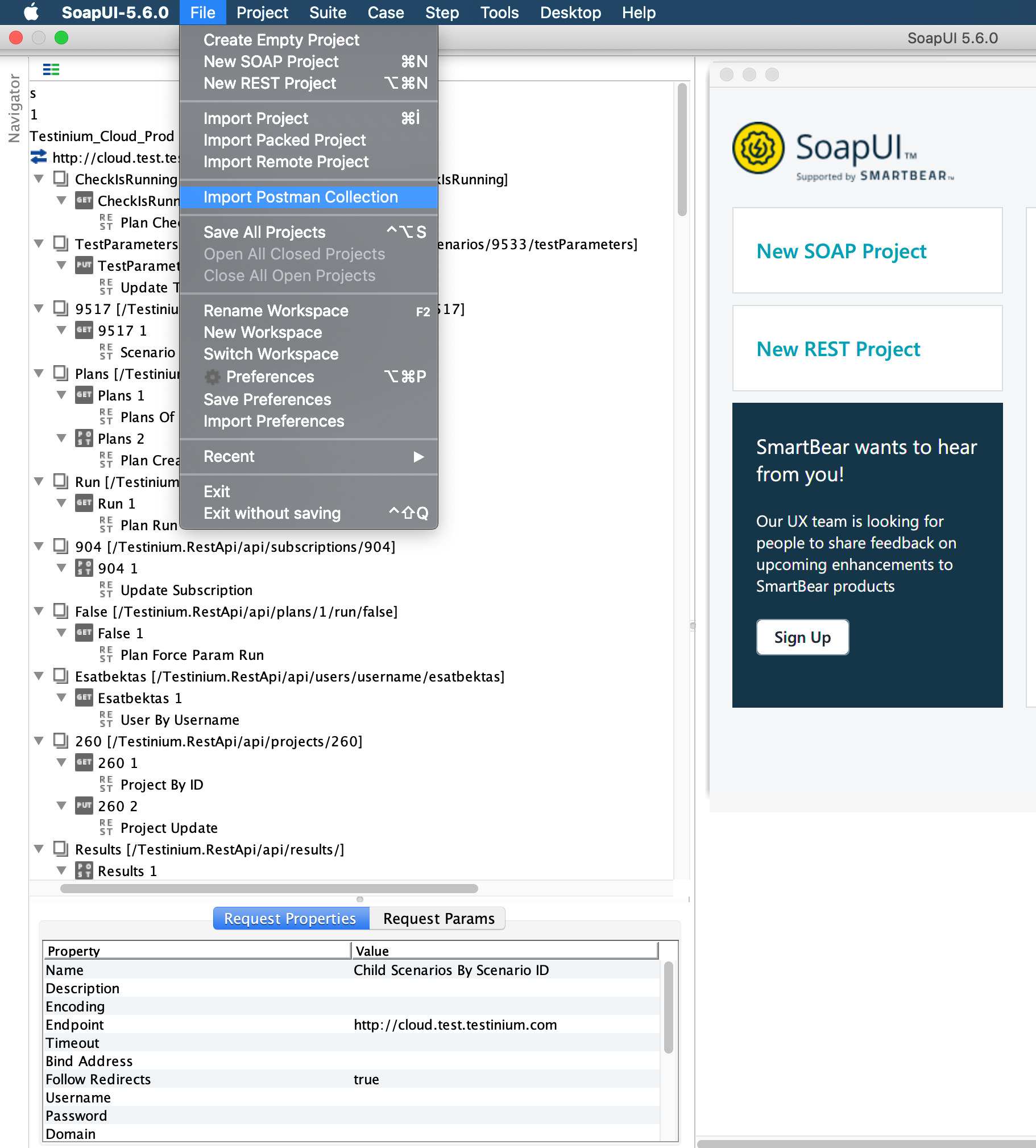Collapse the TestParameters resource node

point(39,243)
